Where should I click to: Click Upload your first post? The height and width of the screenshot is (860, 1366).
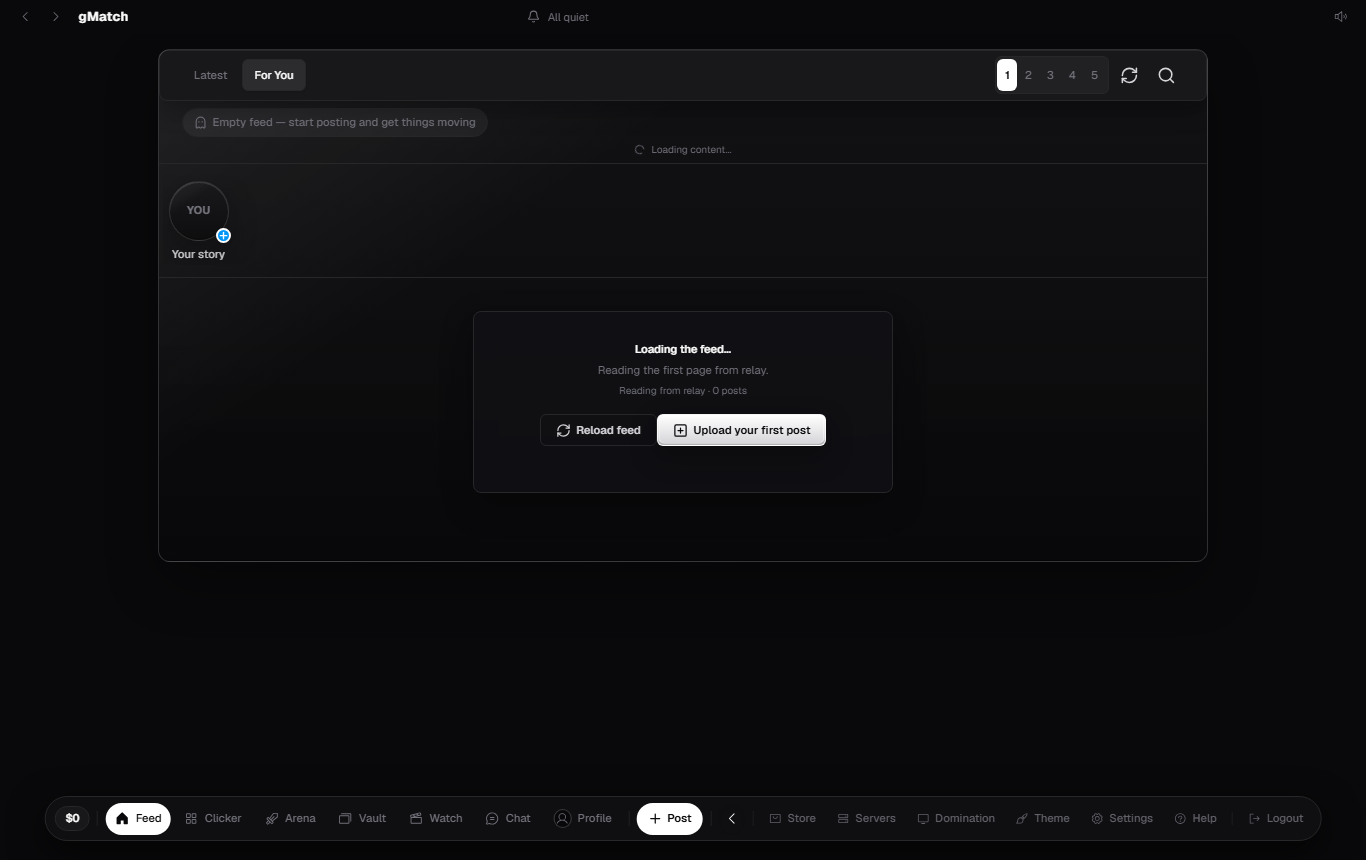(x=741, y=430)
